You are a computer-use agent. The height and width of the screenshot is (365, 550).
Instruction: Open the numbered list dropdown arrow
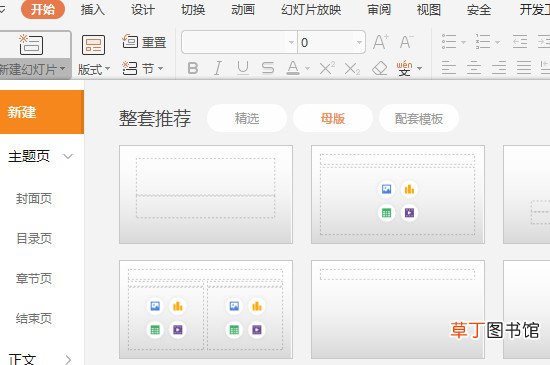point(497,42)
